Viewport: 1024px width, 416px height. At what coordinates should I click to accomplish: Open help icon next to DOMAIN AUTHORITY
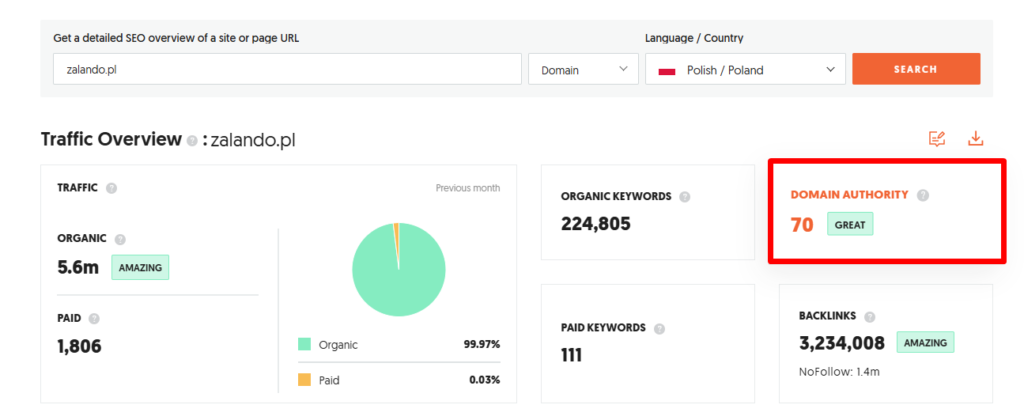point(923,195)
